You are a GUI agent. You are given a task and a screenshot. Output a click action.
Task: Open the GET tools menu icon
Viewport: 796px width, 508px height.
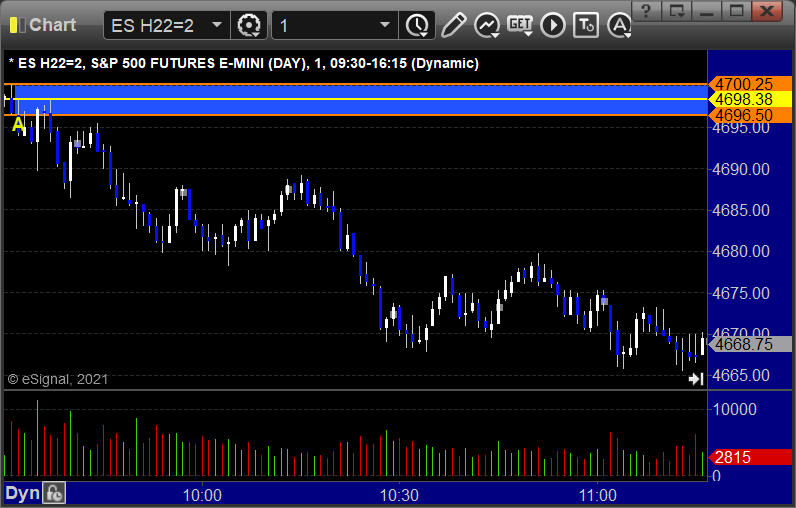(520, 25)
